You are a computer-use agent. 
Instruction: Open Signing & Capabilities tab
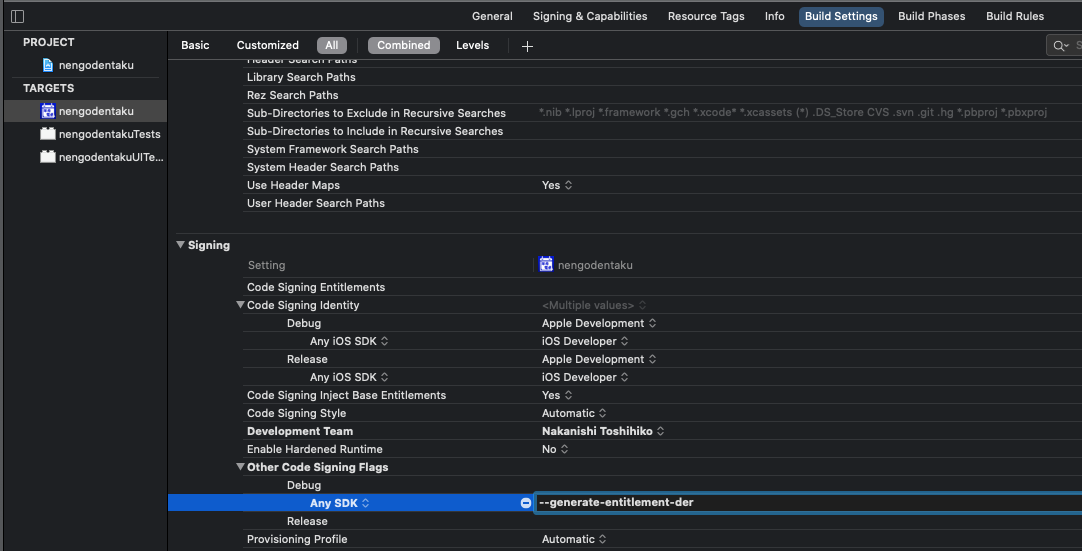[x=590, y=16]
